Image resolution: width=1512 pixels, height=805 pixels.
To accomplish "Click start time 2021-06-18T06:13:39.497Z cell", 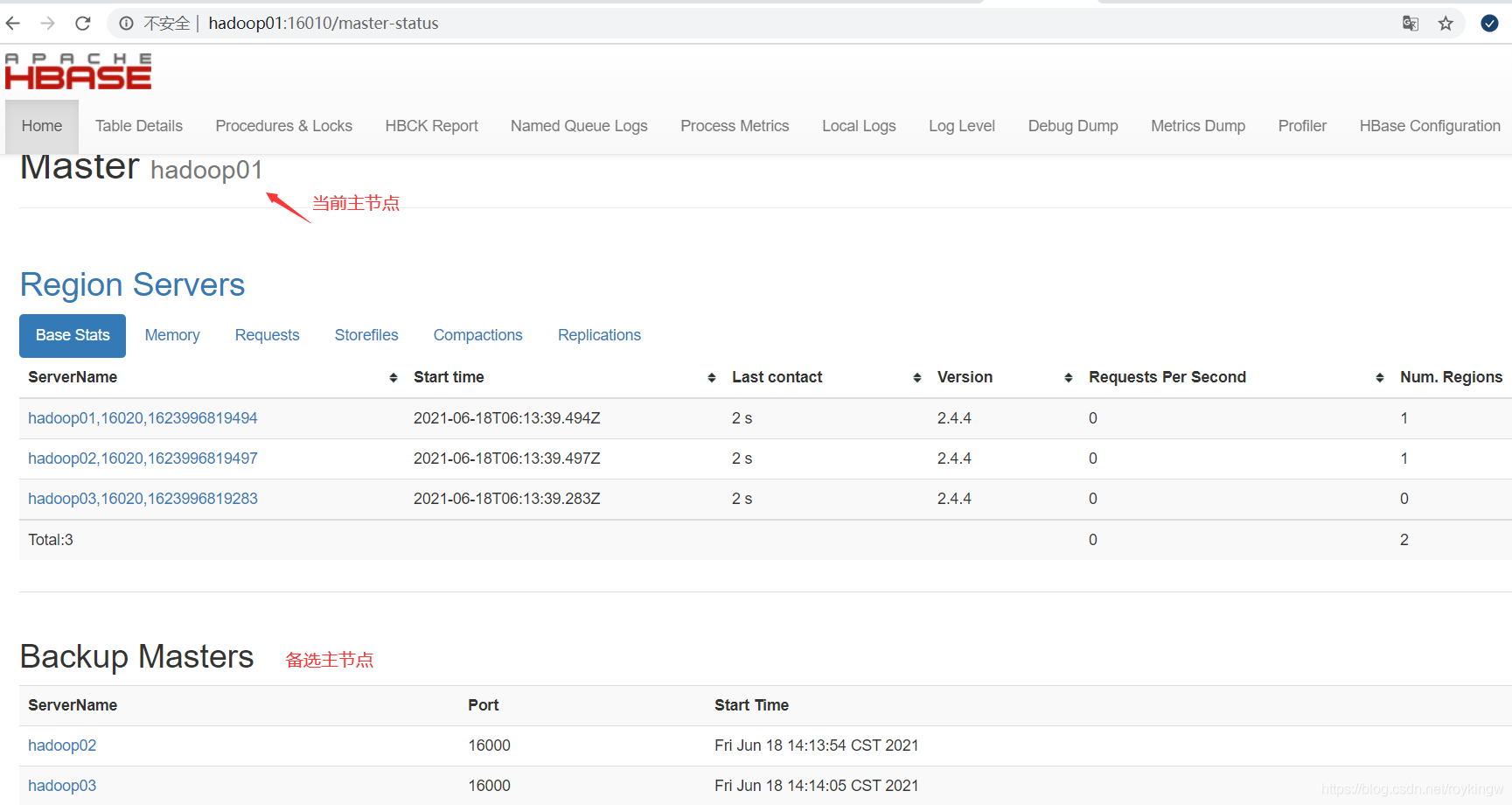I will pyautogui.click(x=507, y=458).
